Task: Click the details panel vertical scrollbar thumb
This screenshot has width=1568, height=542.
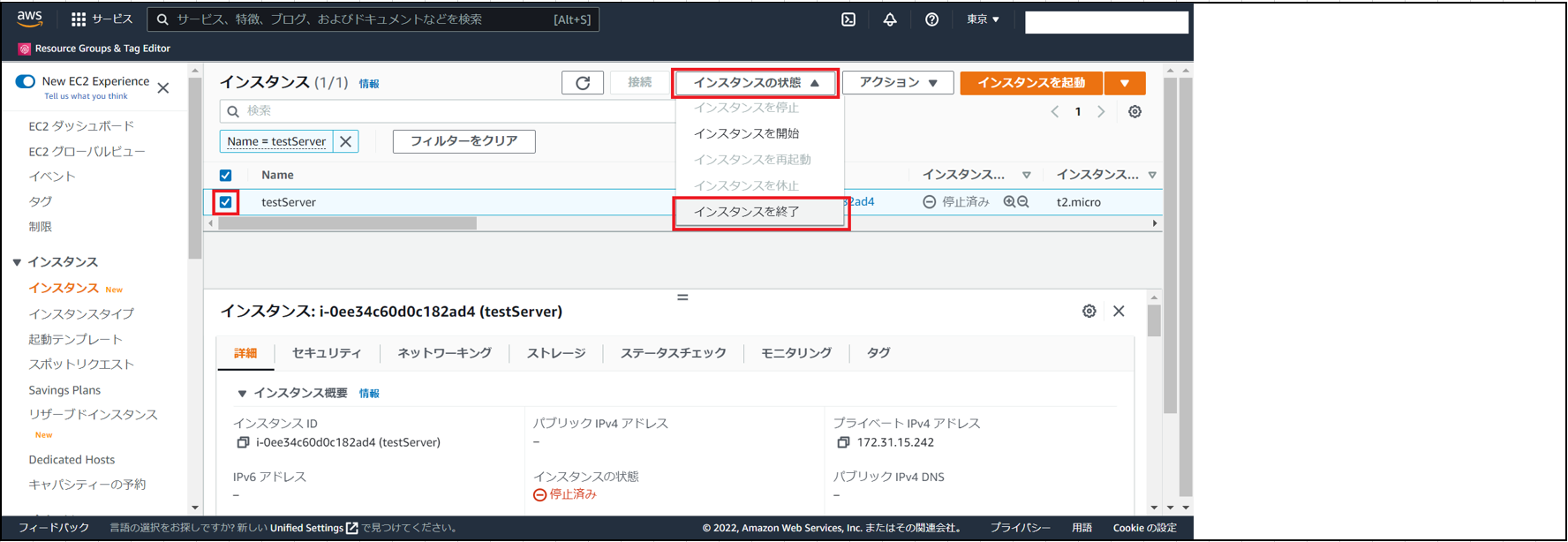Action: tap(1154, 320)
